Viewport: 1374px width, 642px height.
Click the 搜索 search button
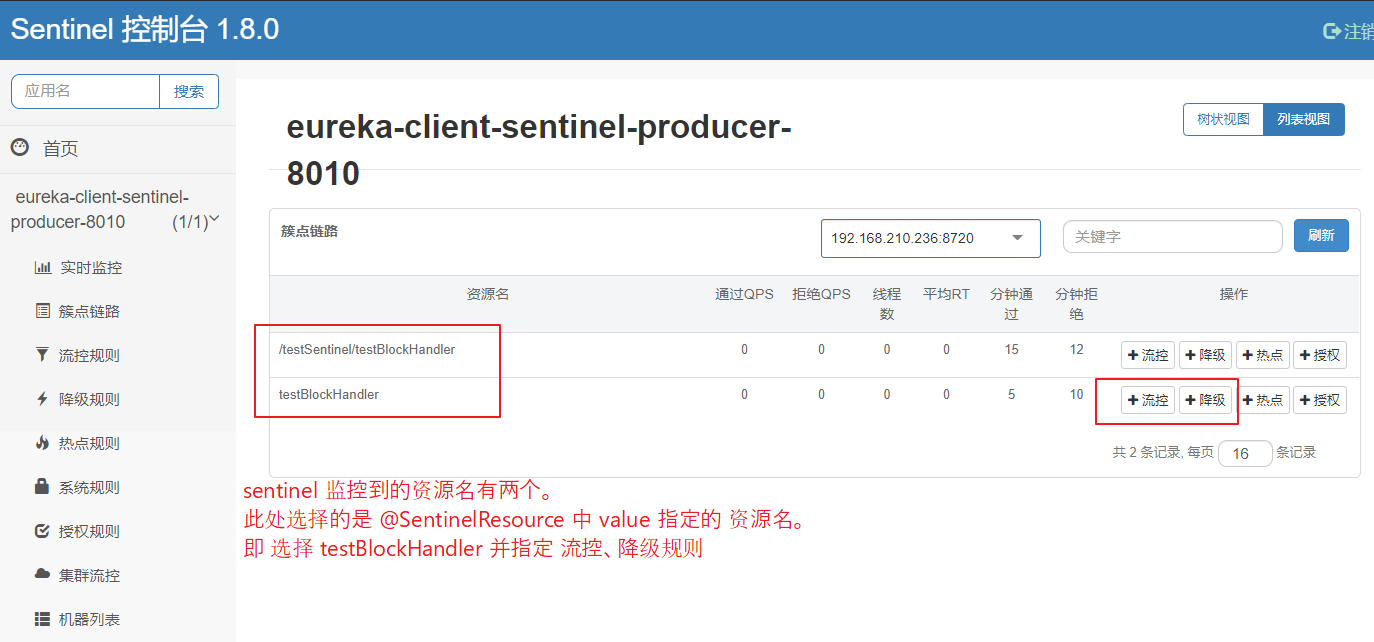pos(189,91)
